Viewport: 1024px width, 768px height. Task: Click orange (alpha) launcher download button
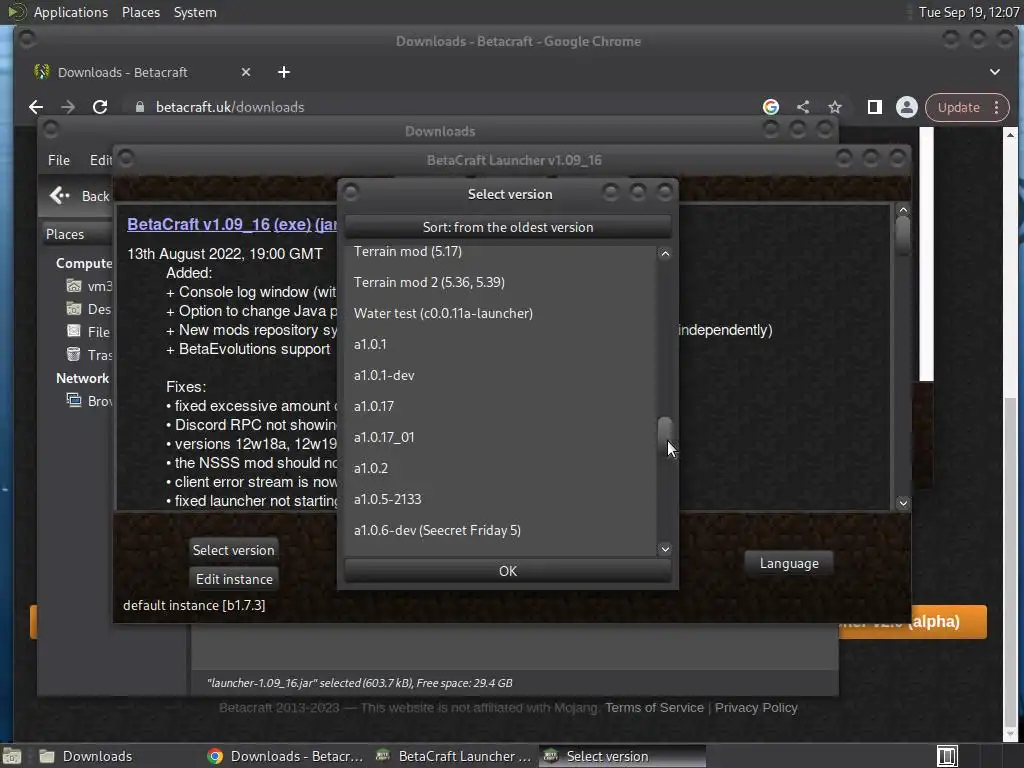tap(913, 622)
